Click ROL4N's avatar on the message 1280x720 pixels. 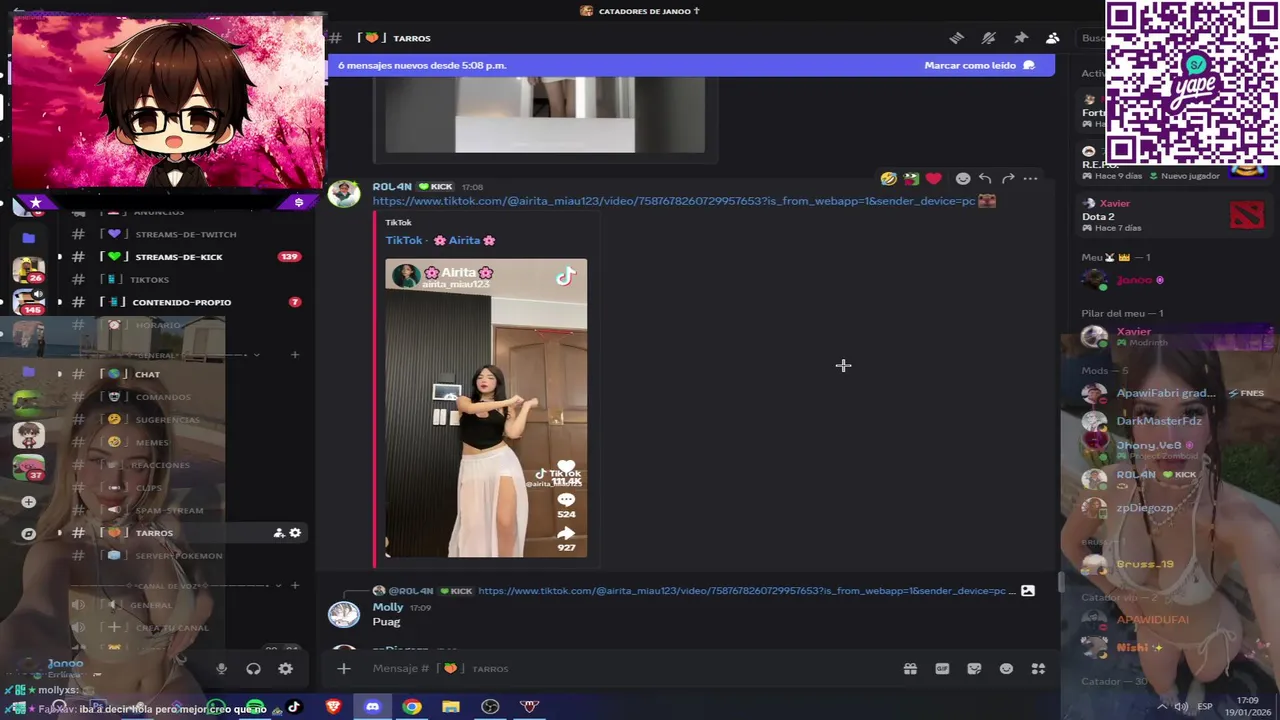[344, 194]
